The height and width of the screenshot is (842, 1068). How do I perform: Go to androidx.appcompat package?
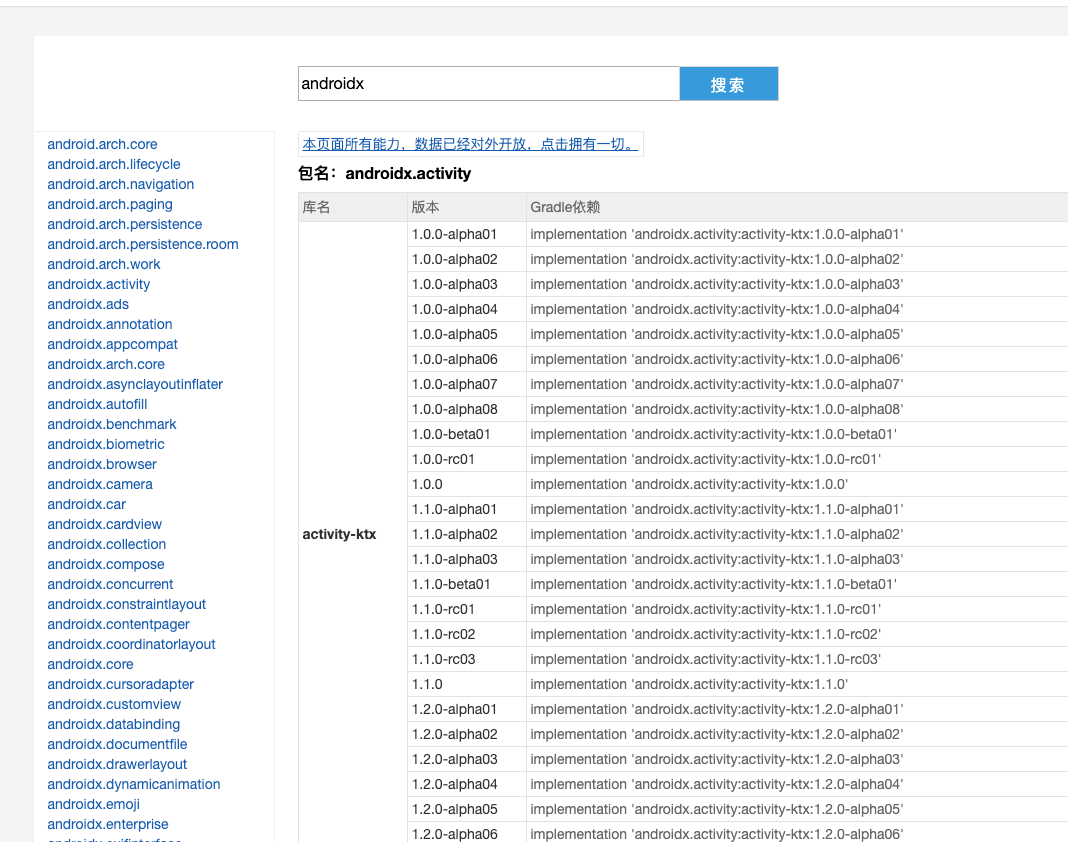[x=112, y=344]
